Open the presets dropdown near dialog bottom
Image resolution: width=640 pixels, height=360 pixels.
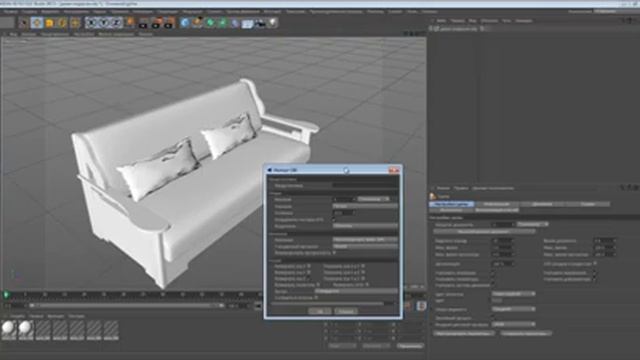coord(356,291)
